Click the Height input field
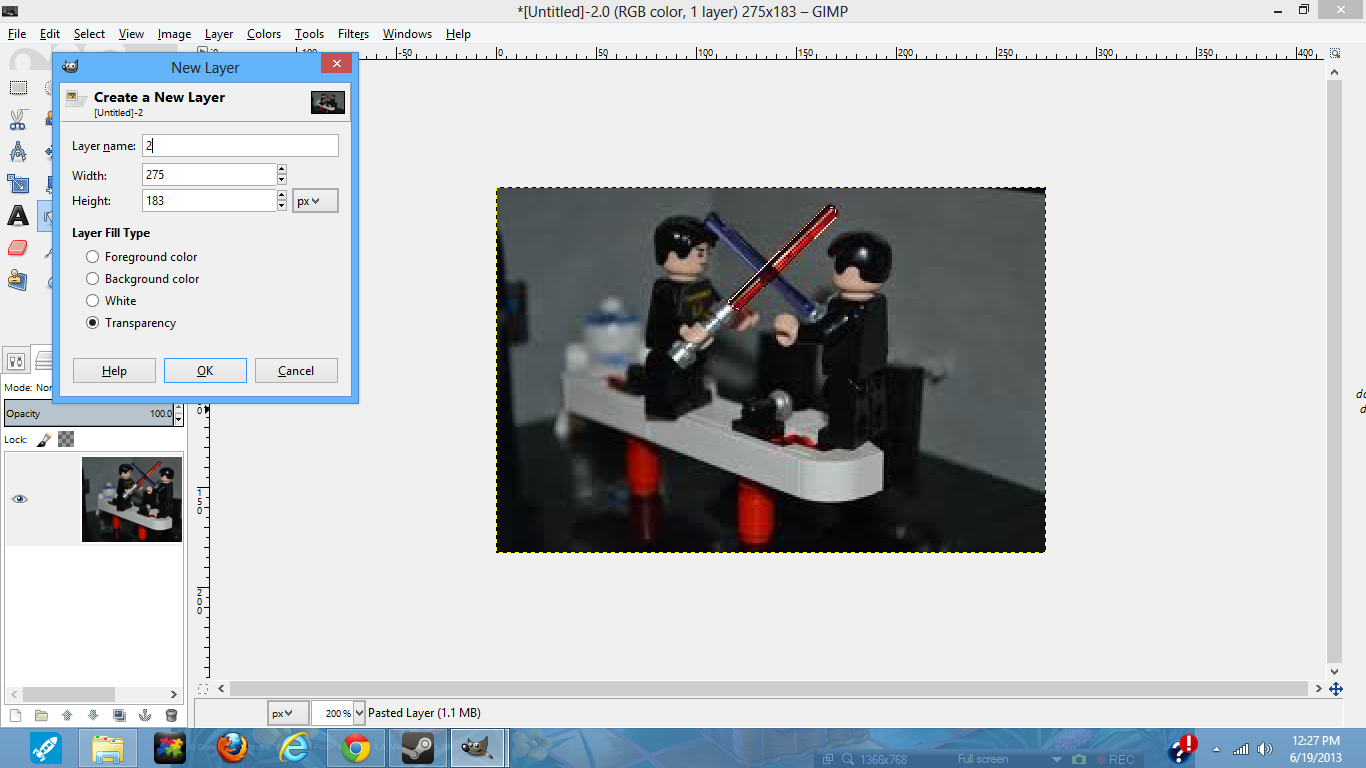This screenshot has width=1366, height=768. coord(209,201)
